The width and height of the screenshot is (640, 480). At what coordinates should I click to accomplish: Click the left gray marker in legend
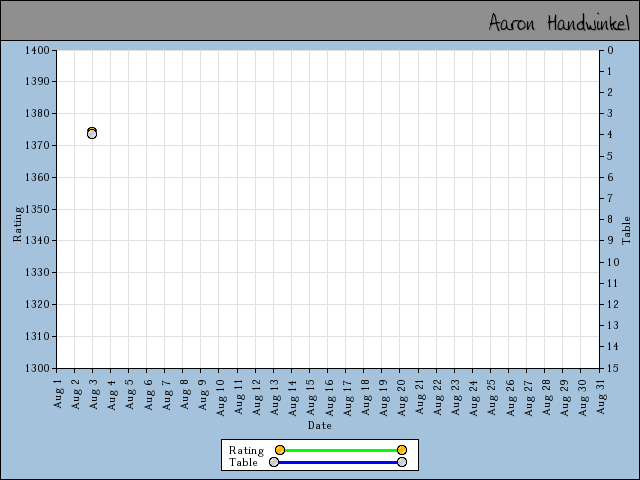click(274, 462)
